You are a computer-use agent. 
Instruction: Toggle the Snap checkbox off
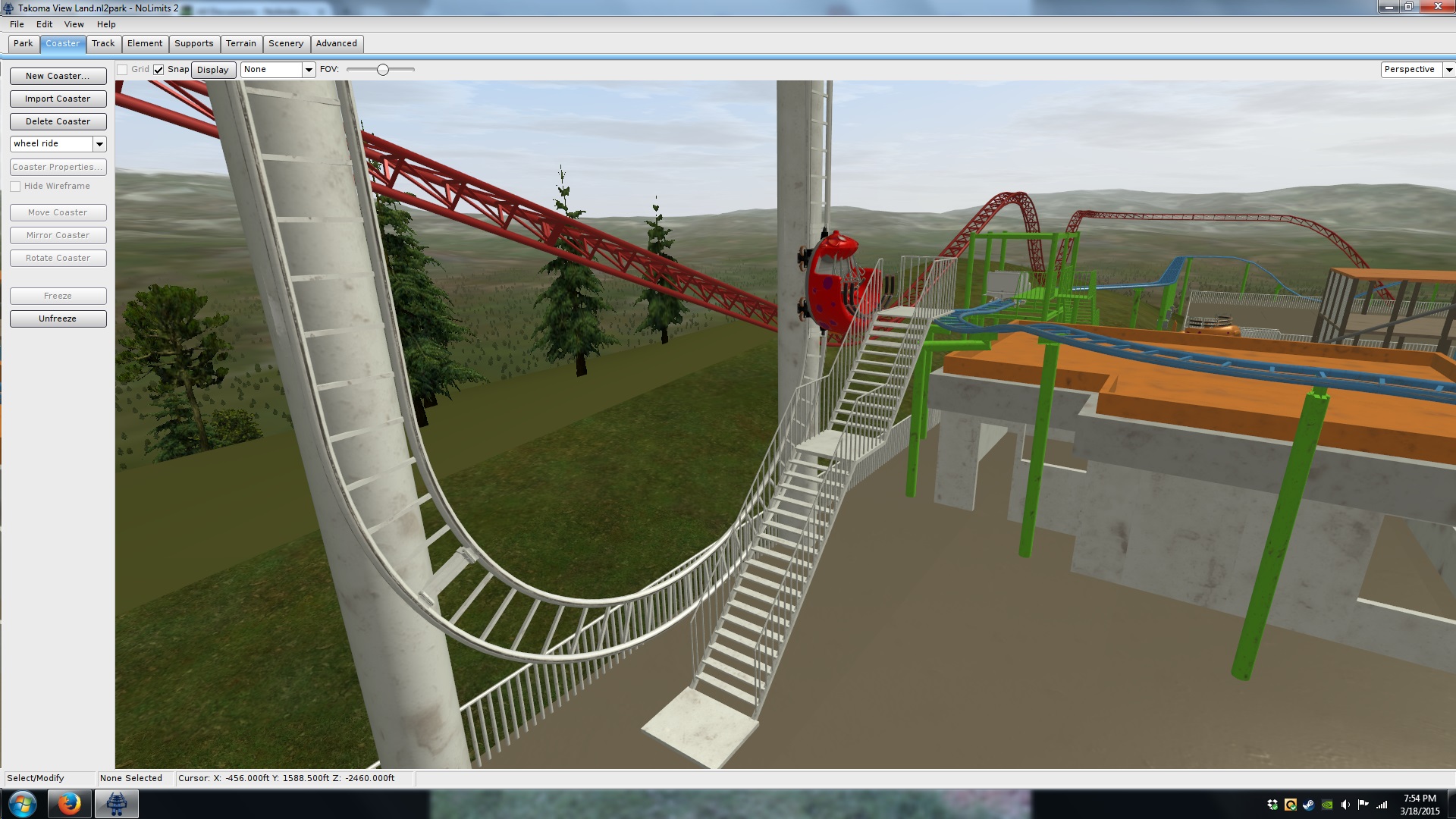pyautogui.click(x=158, y=70)
